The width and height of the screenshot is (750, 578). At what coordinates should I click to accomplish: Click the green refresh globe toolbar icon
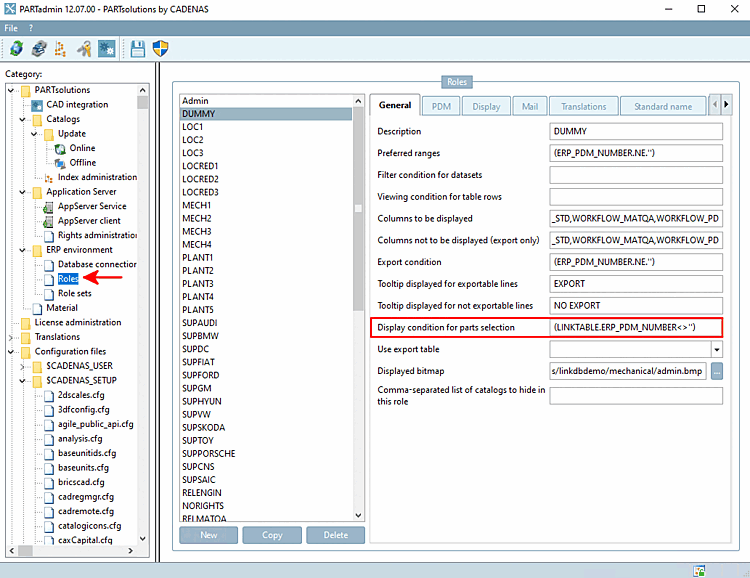click(x=16, y=48)
